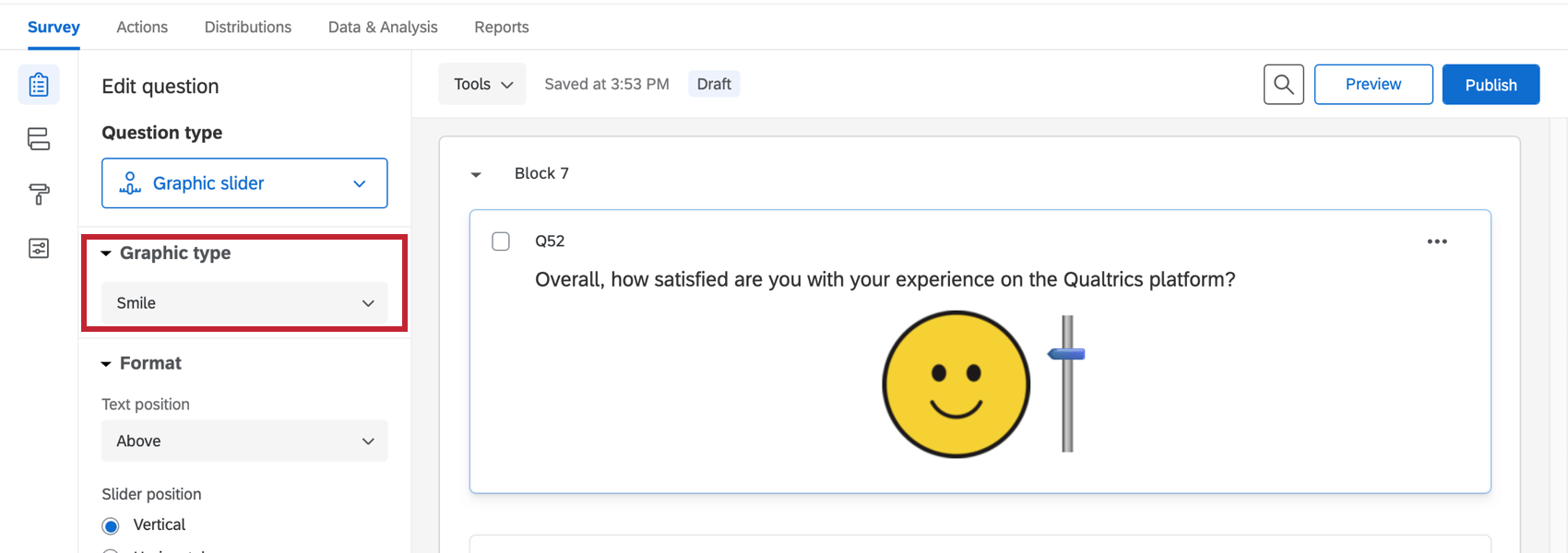Open the look and feel paint roller icon
This screenshot has height=553, width=1568.
39,194
